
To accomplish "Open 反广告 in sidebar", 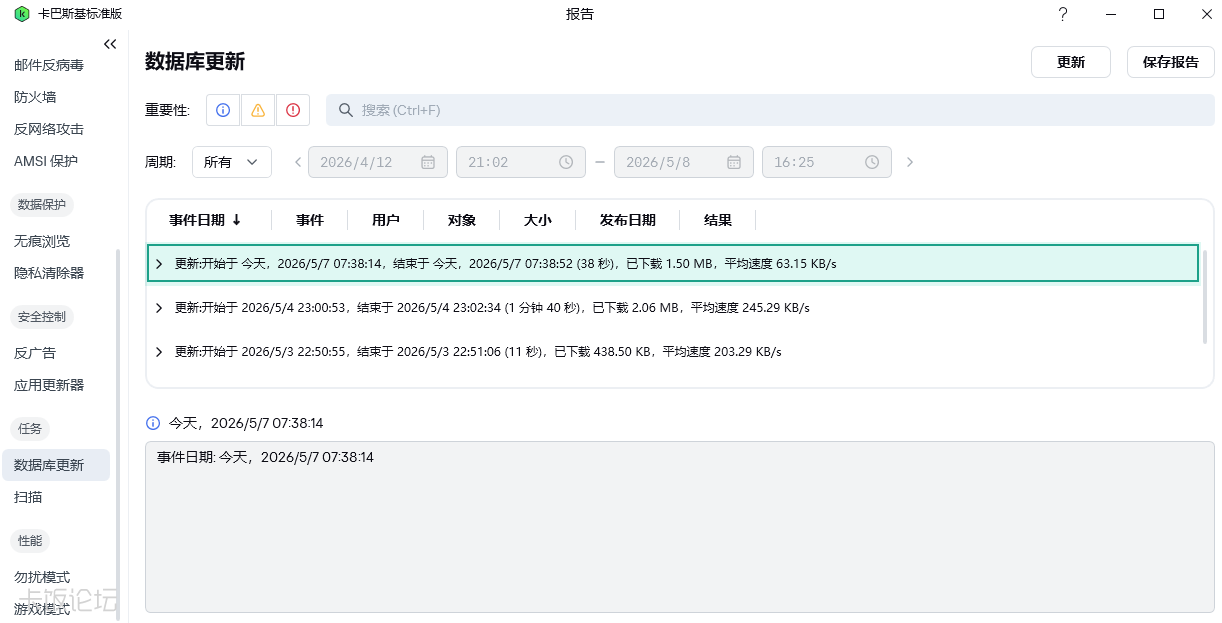I will (x=35, y=353).
